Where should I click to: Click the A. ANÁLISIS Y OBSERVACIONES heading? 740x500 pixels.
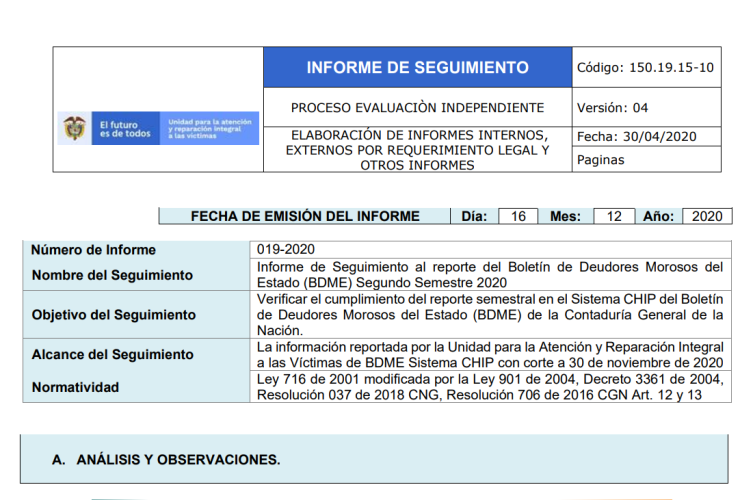(x=166, y=459)
